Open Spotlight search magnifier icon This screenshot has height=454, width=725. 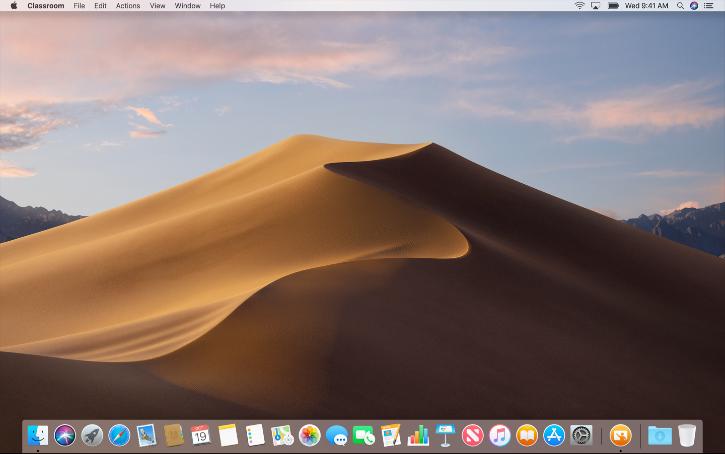coord(680,6)
